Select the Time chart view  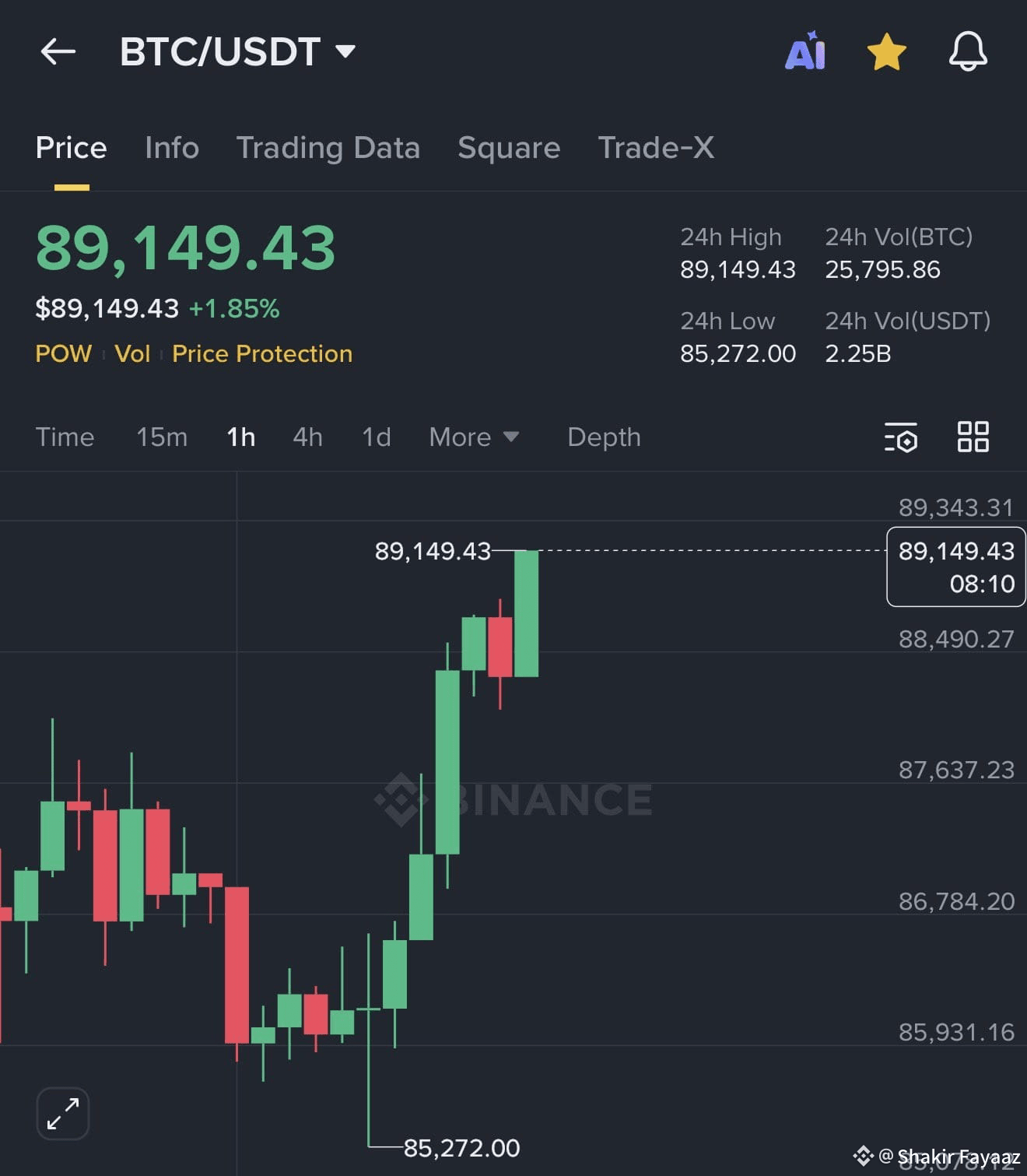(x=65, y=437)
